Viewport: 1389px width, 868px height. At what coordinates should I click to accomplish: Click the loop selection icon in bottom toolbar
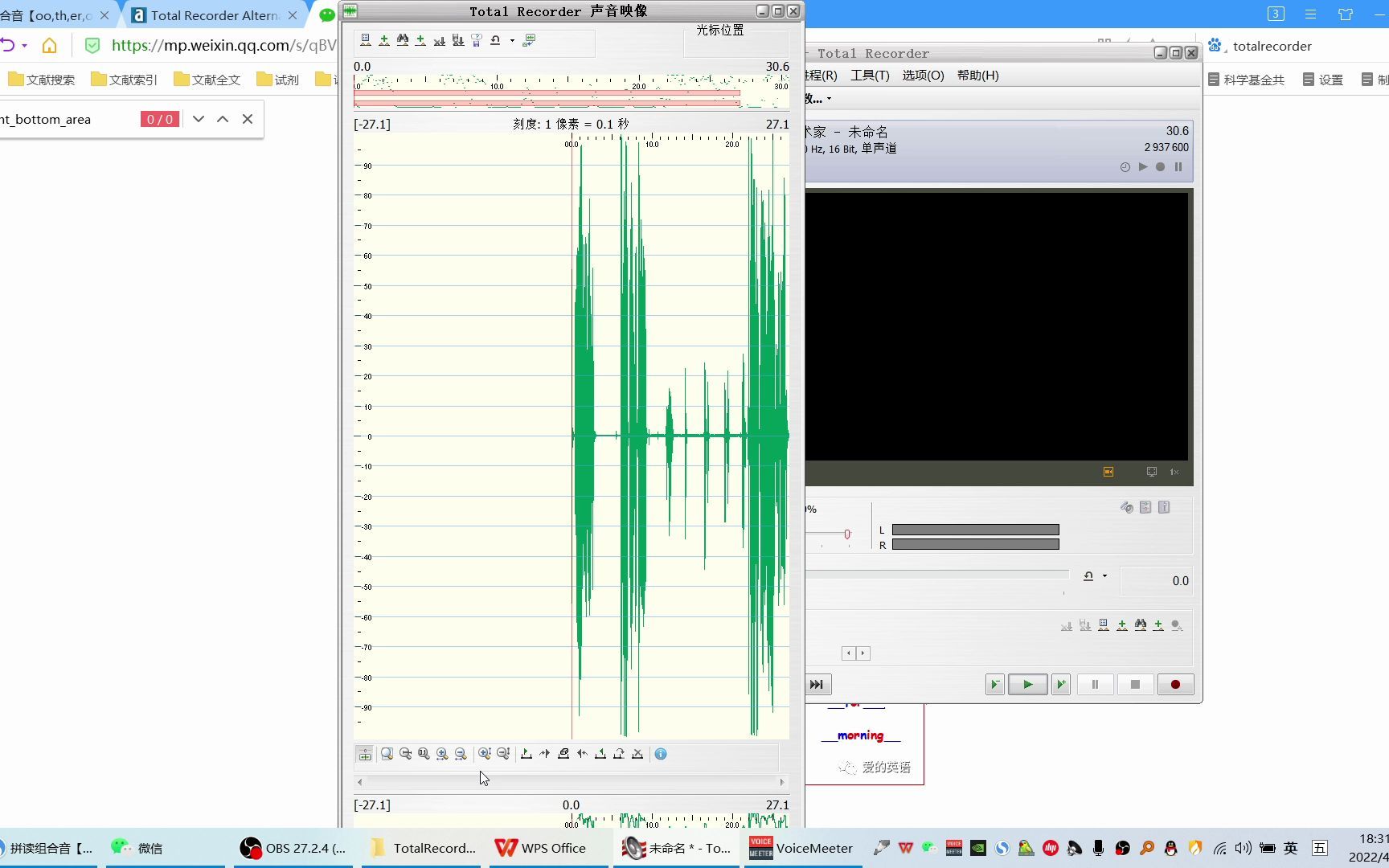click(619, 754)
